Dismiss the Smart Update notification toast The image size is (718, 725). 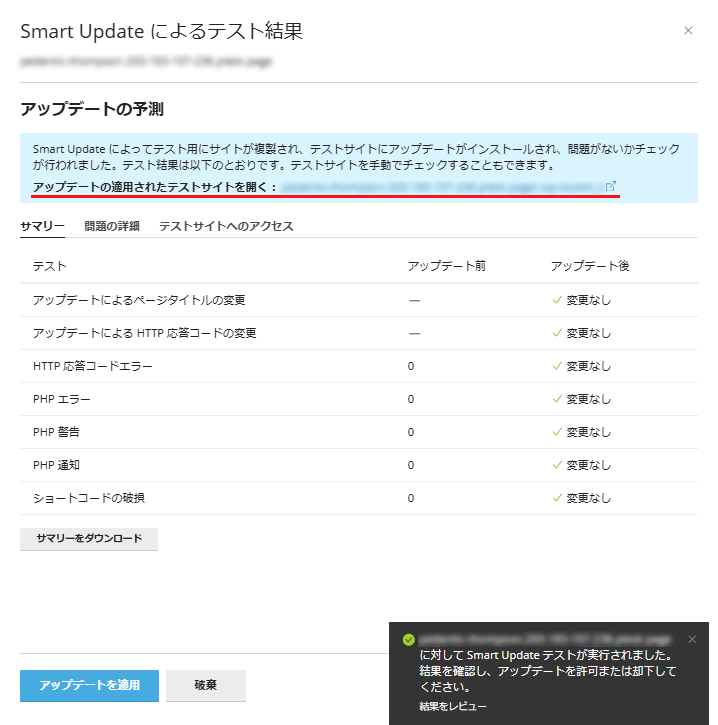(692, 639)
